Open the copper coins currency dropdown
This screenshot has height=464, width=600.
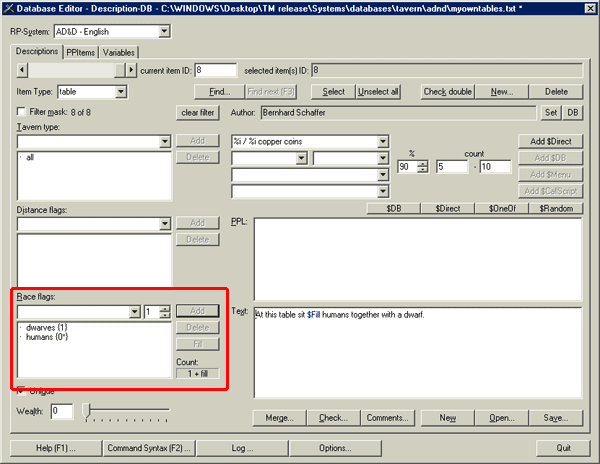383,141
